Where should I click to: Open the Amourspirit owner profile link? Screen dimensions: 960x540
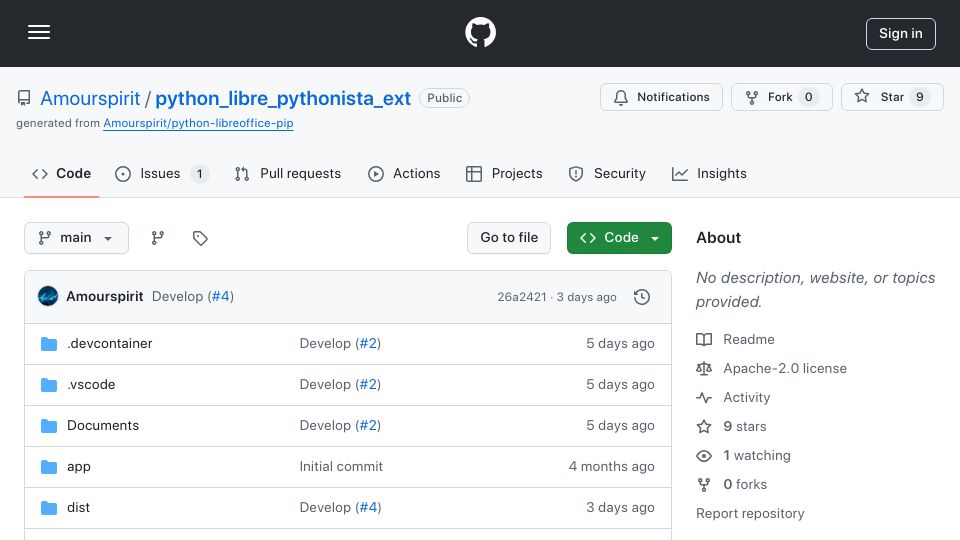(x=90, y=98)
